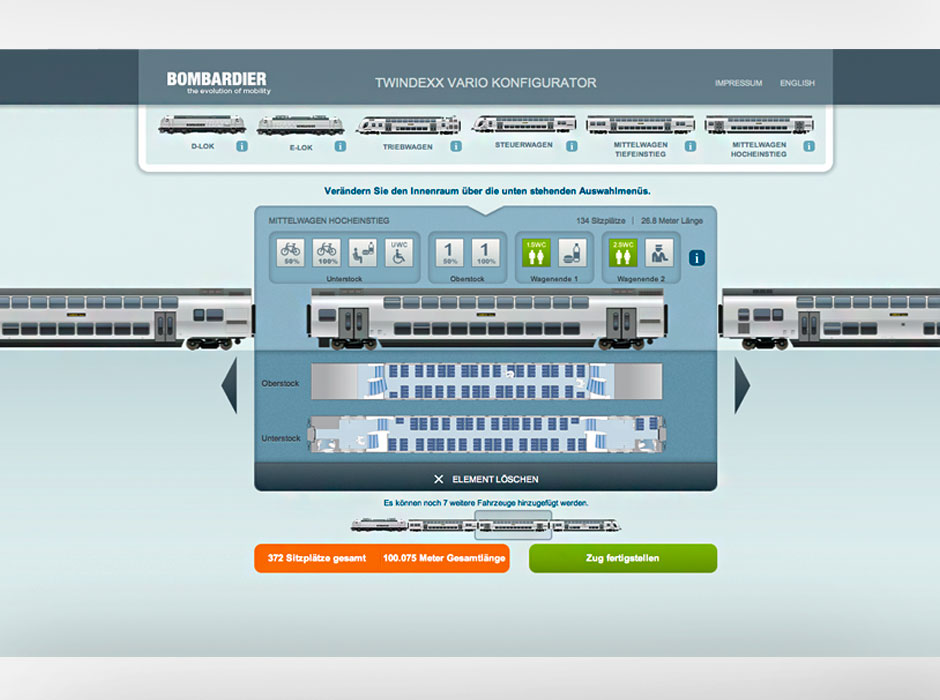Click the '100.075 Meter Gesamtlänge' summary
The height and width of the screenshot is (700, 940).
[444, 558]
